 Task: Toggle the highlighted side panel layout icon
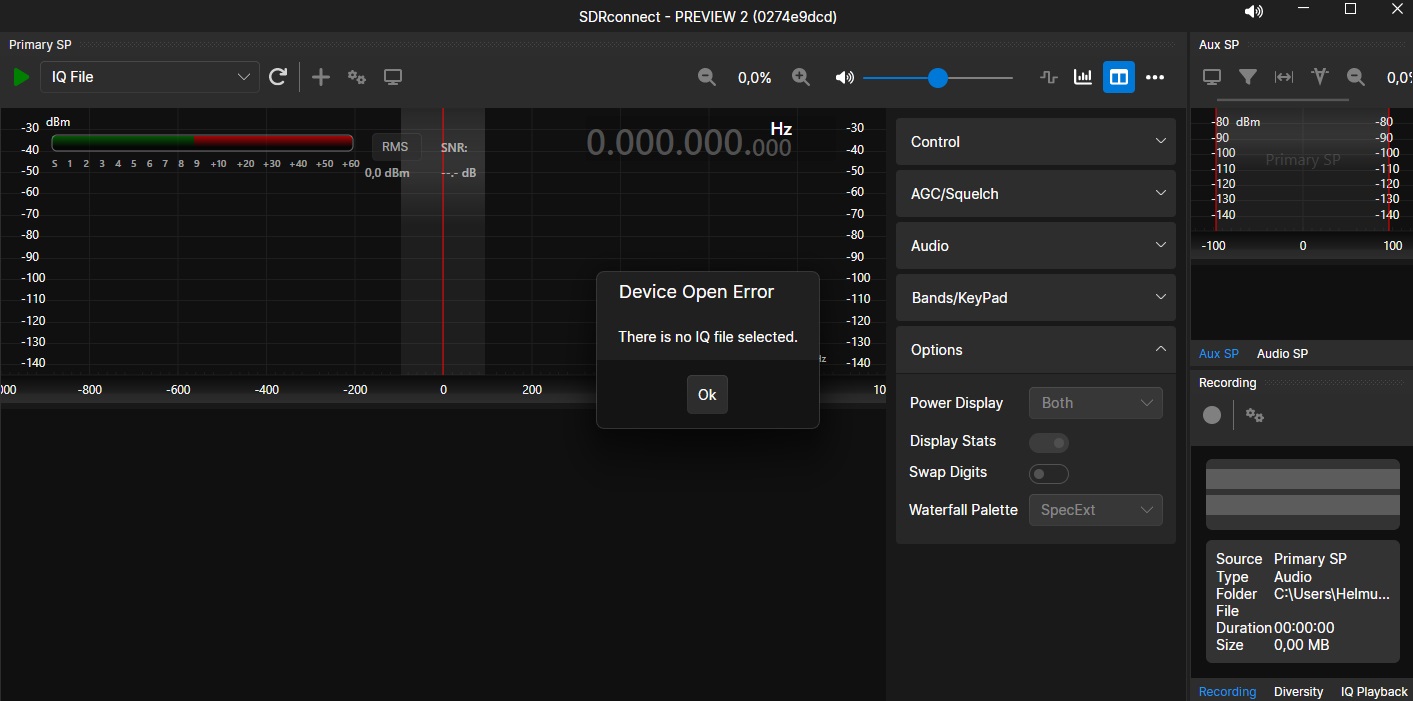1119,77
